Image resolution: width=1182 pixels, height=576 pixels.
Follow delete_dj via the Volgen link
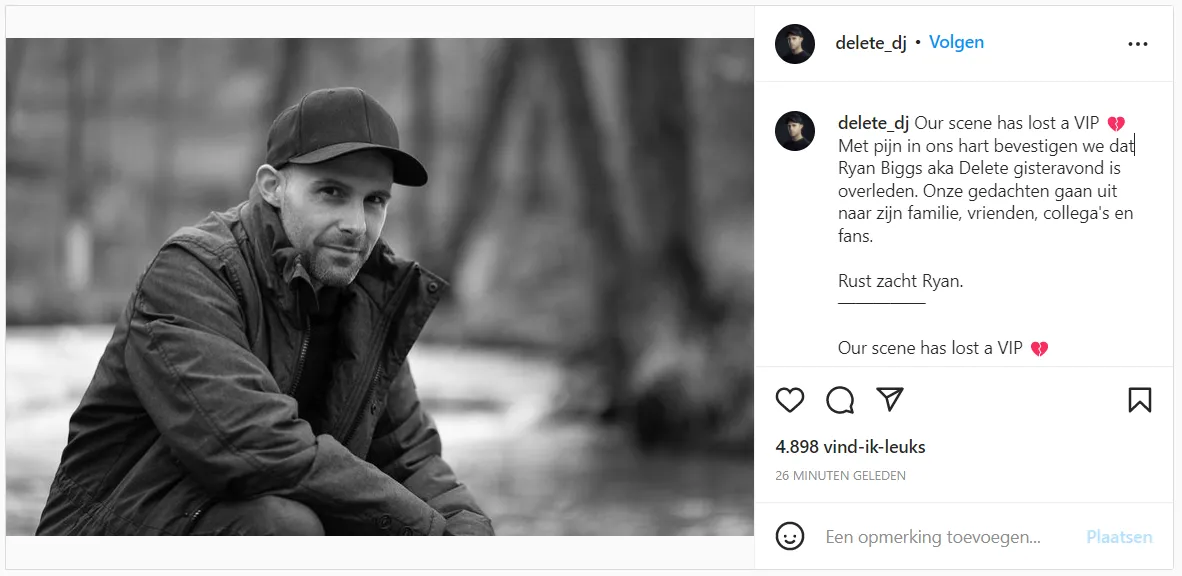point(956,42)
